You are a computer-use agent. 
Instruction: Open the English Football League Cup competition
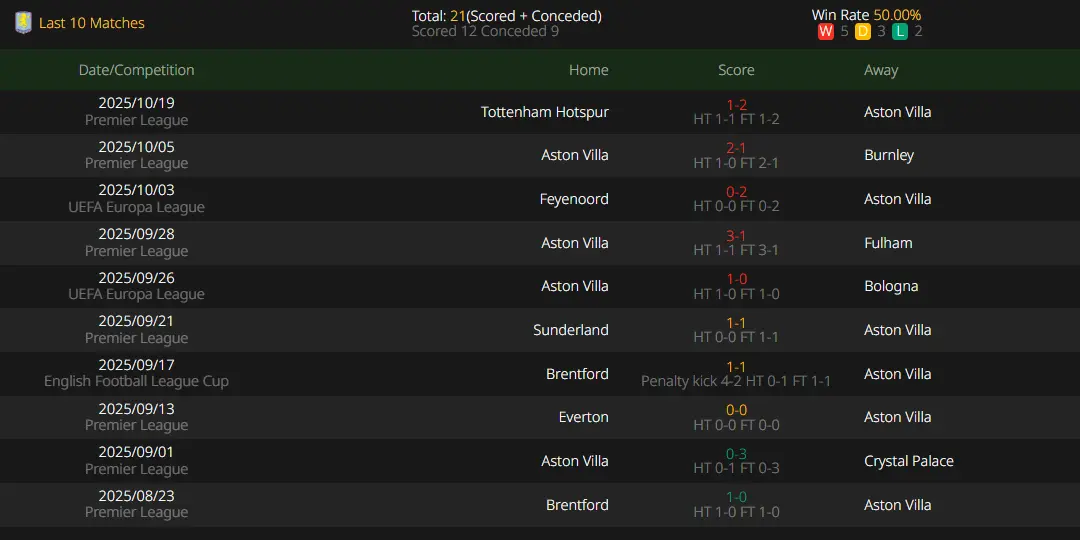(x=136, y=381)
